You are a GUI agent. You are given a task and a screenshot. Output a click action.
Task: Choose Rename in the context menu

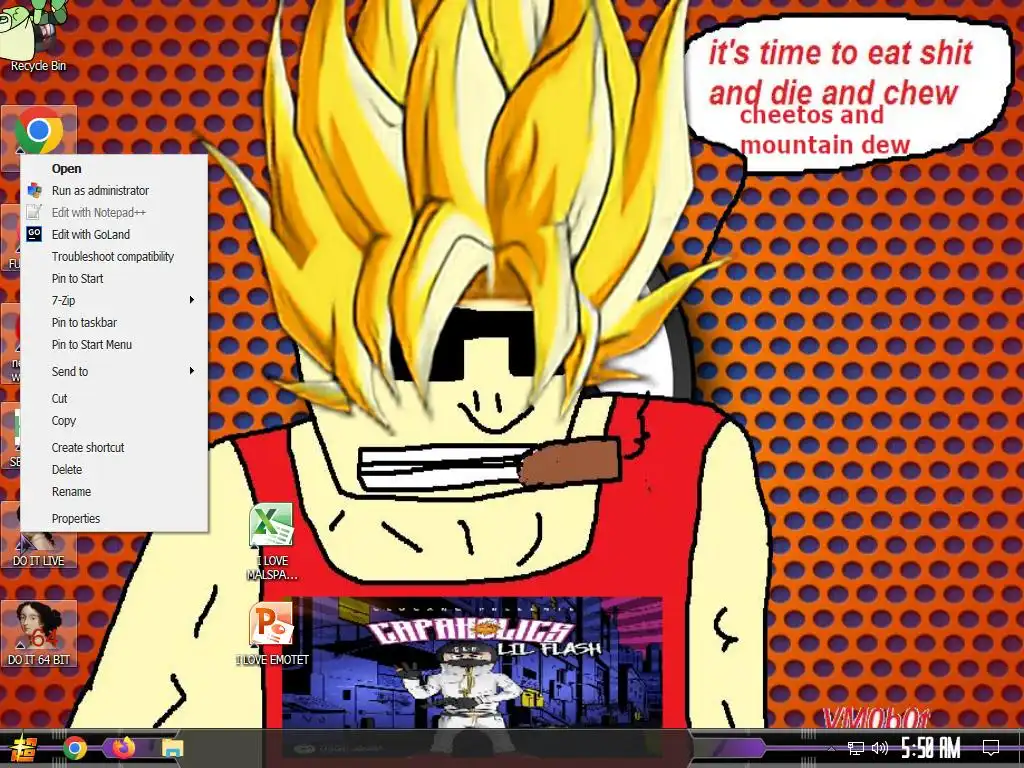point(114,492)
